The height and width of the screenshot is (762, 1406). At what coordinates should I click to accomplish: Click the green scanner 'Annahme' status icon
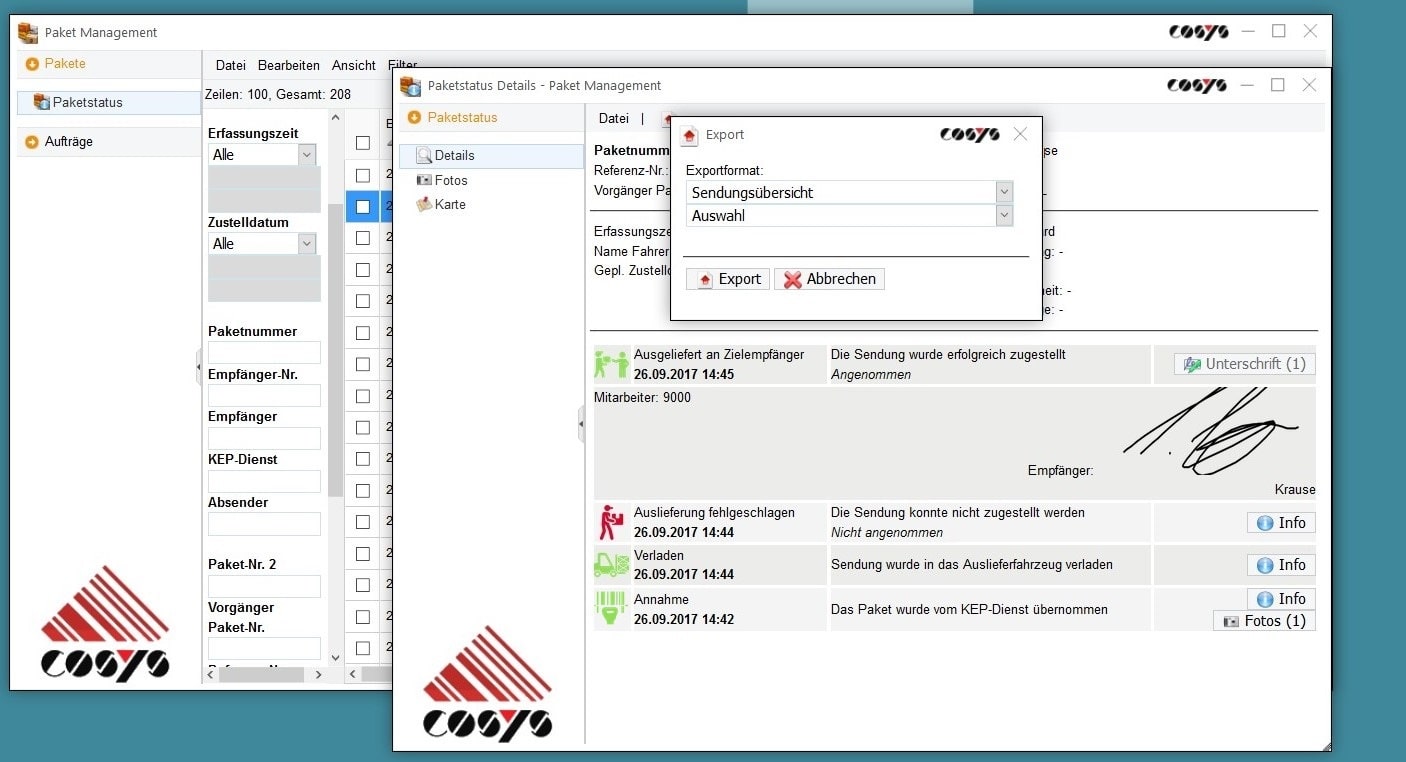[x=611, y=608]
